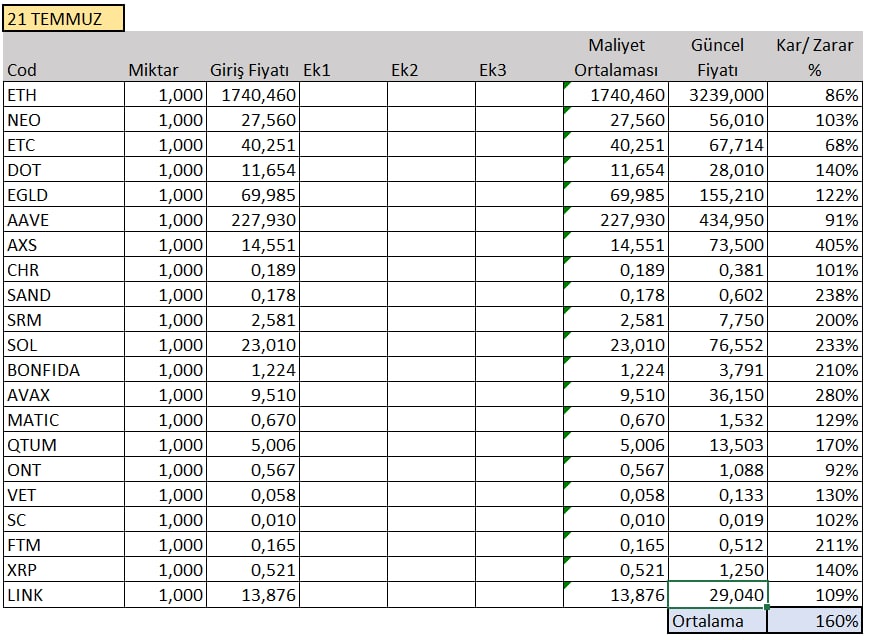
Task: Select EGLD current price 155,210
Action: tap(718, 195)
